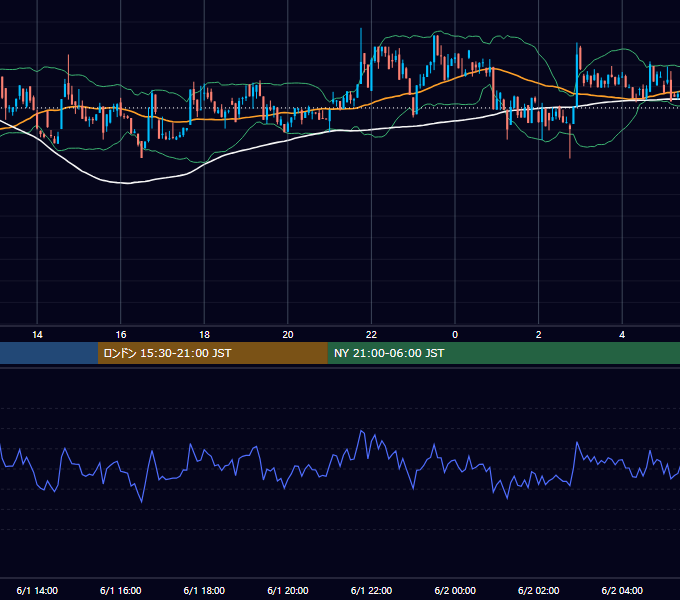Click the NY 21:00-06:00 JST session bar

(x=503, y=353)
